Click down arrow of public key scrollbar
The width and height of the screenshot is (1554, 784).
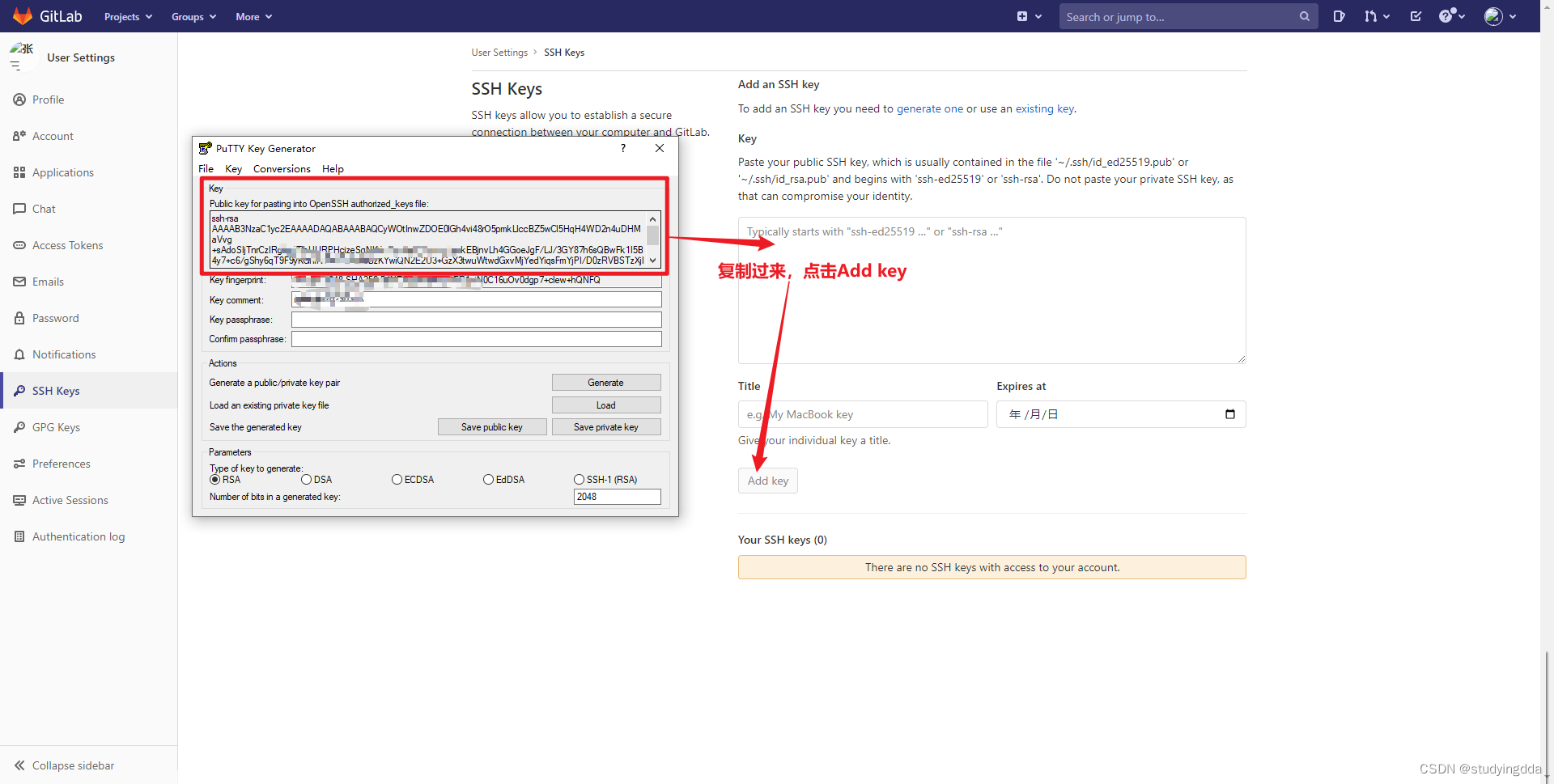[652, 261]
